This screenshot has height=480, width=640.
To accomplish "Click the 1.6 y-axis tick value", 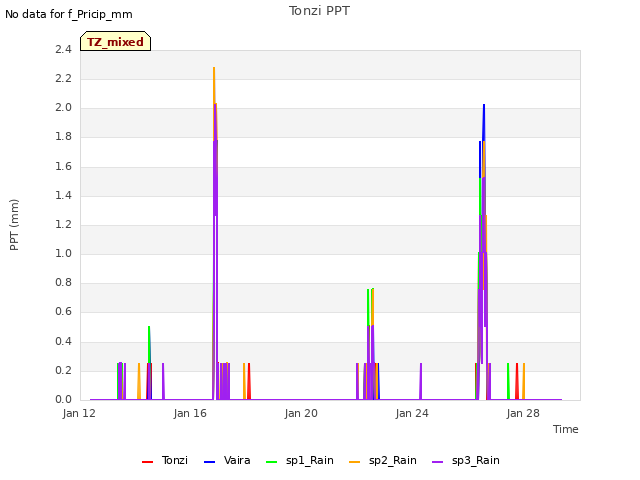I will [x=63, y=166].
